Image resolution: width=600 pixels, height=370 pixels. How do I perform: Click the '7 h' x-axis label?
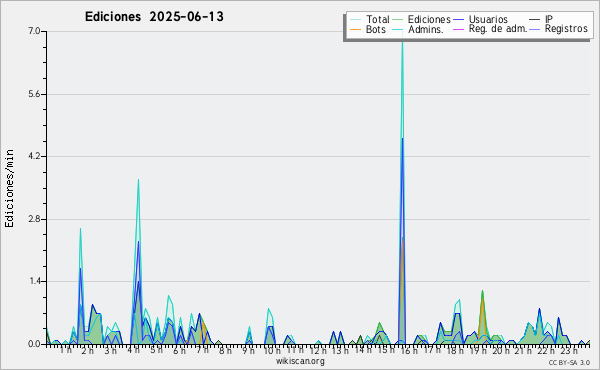click(202, 350)
